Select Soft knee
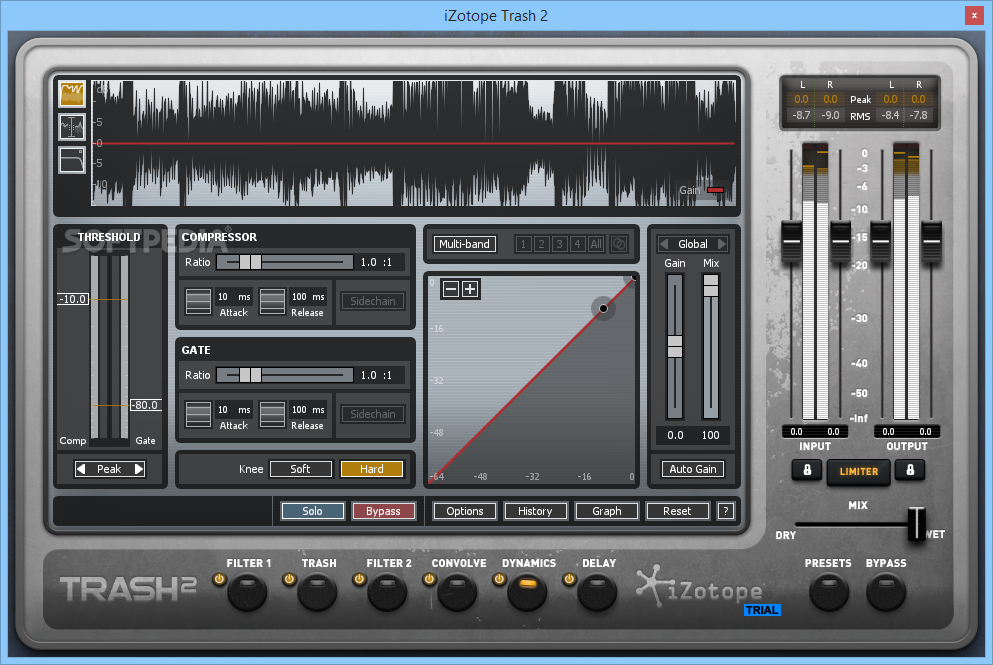Image resolution: width=993 pixels, height=665 pixels. tap(301, 469)
